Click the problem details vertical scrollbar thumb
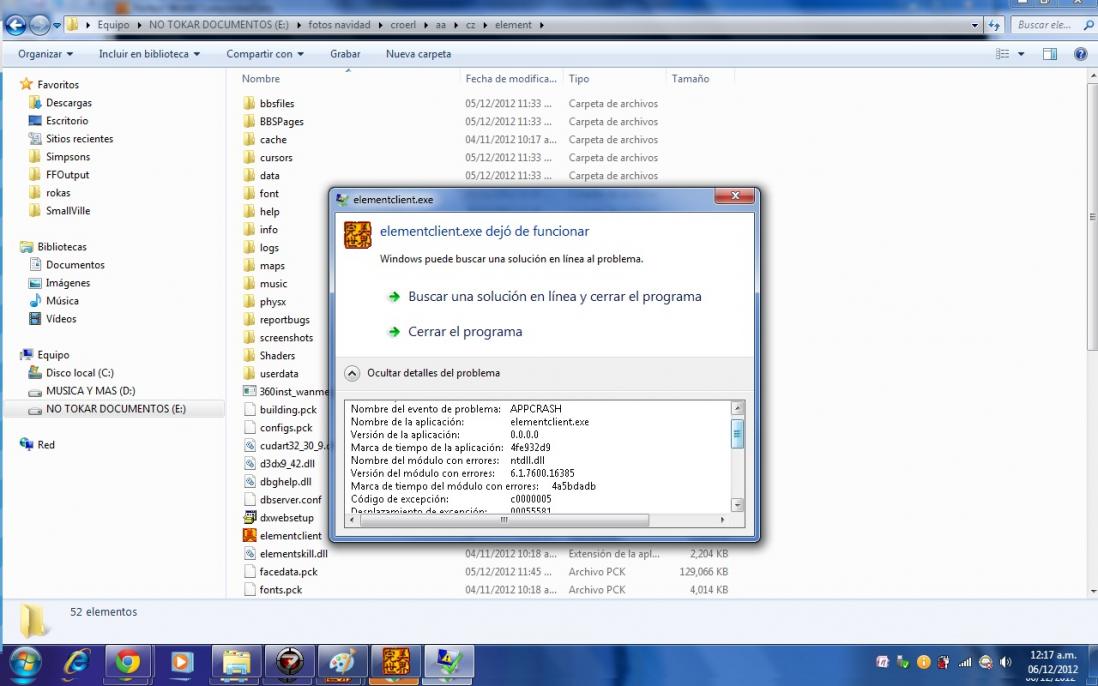The height and width of the screenshot is (686, 1098). click(737, 433)
